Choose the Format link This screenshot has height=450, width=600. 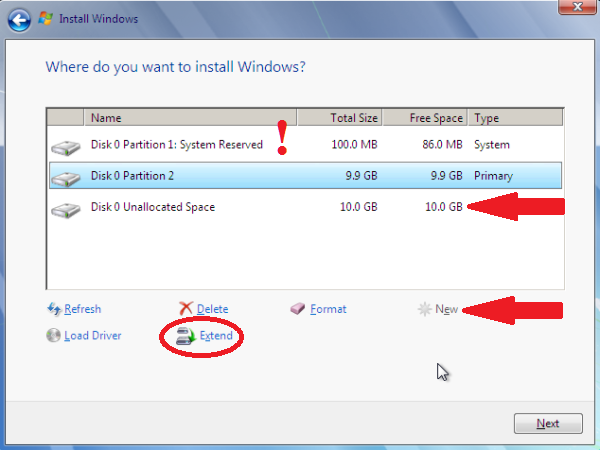pos(328,309)
